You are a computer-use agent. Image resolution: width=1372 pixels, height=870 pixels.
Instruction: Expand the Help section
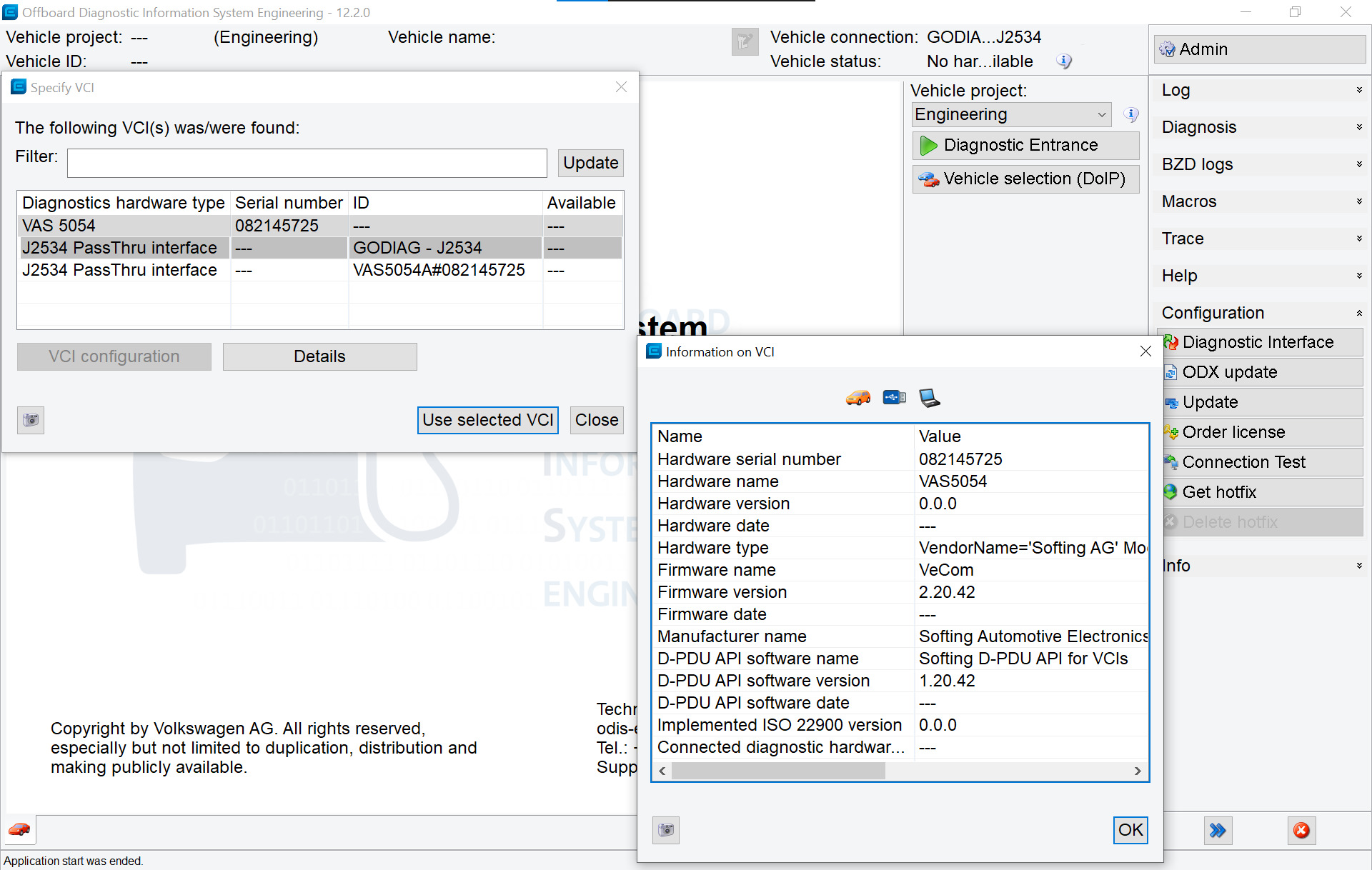point(1261,276)
